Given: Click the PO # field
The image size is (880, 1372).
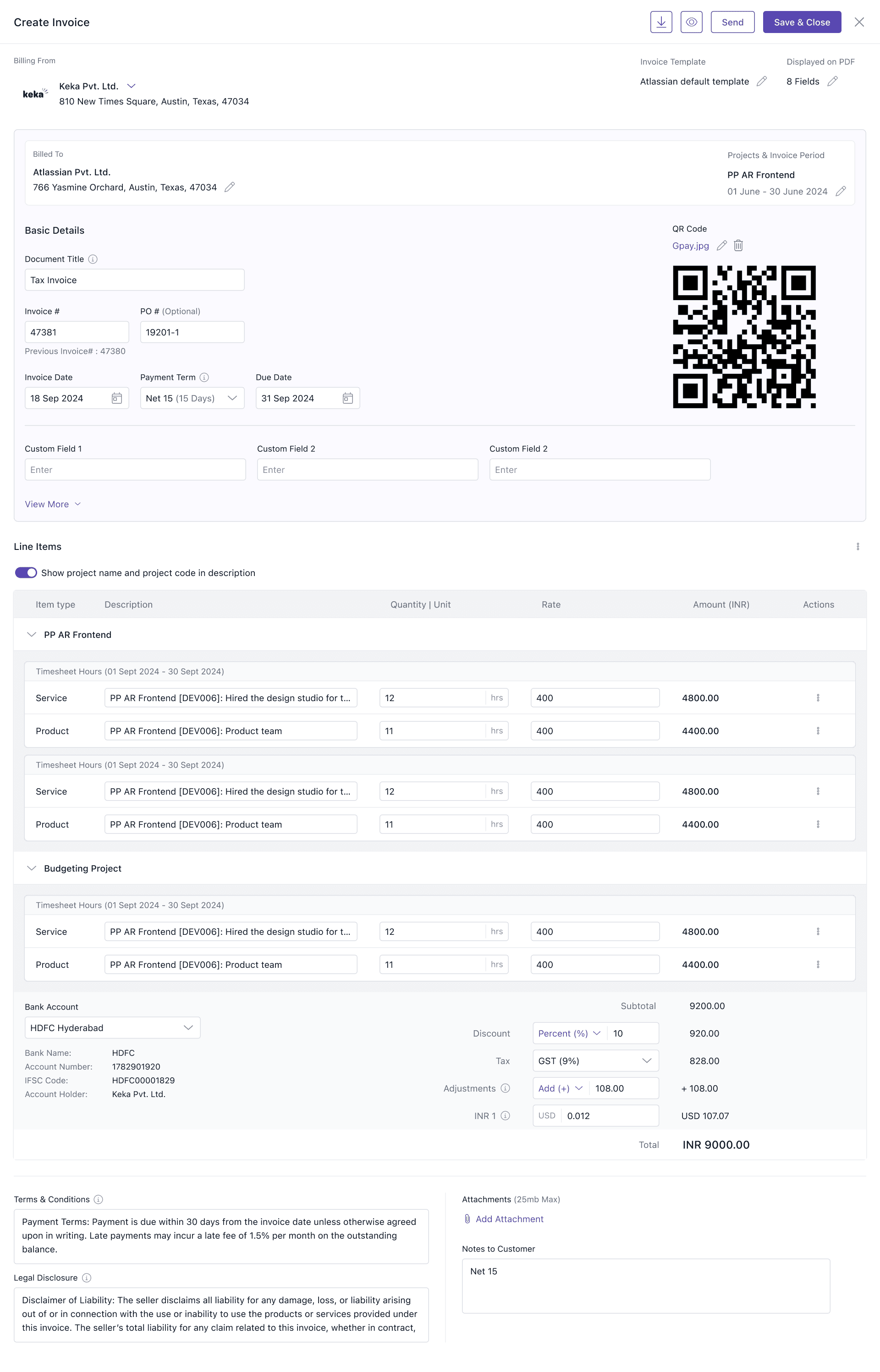Looking at the screenshot, I should coord(192,332).
